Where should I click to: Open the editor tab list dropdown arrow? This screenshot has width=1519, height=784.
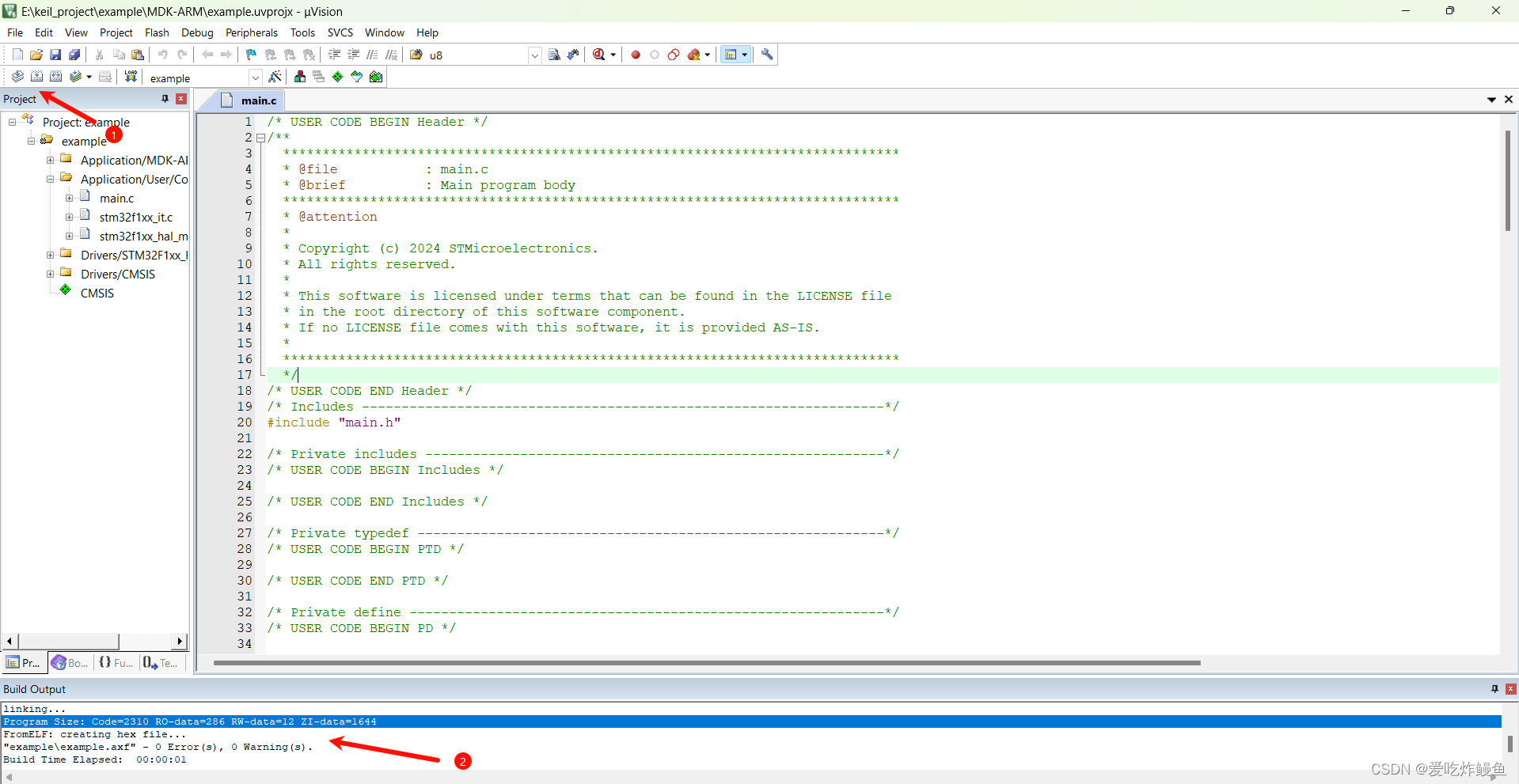tap(1491, 100)
